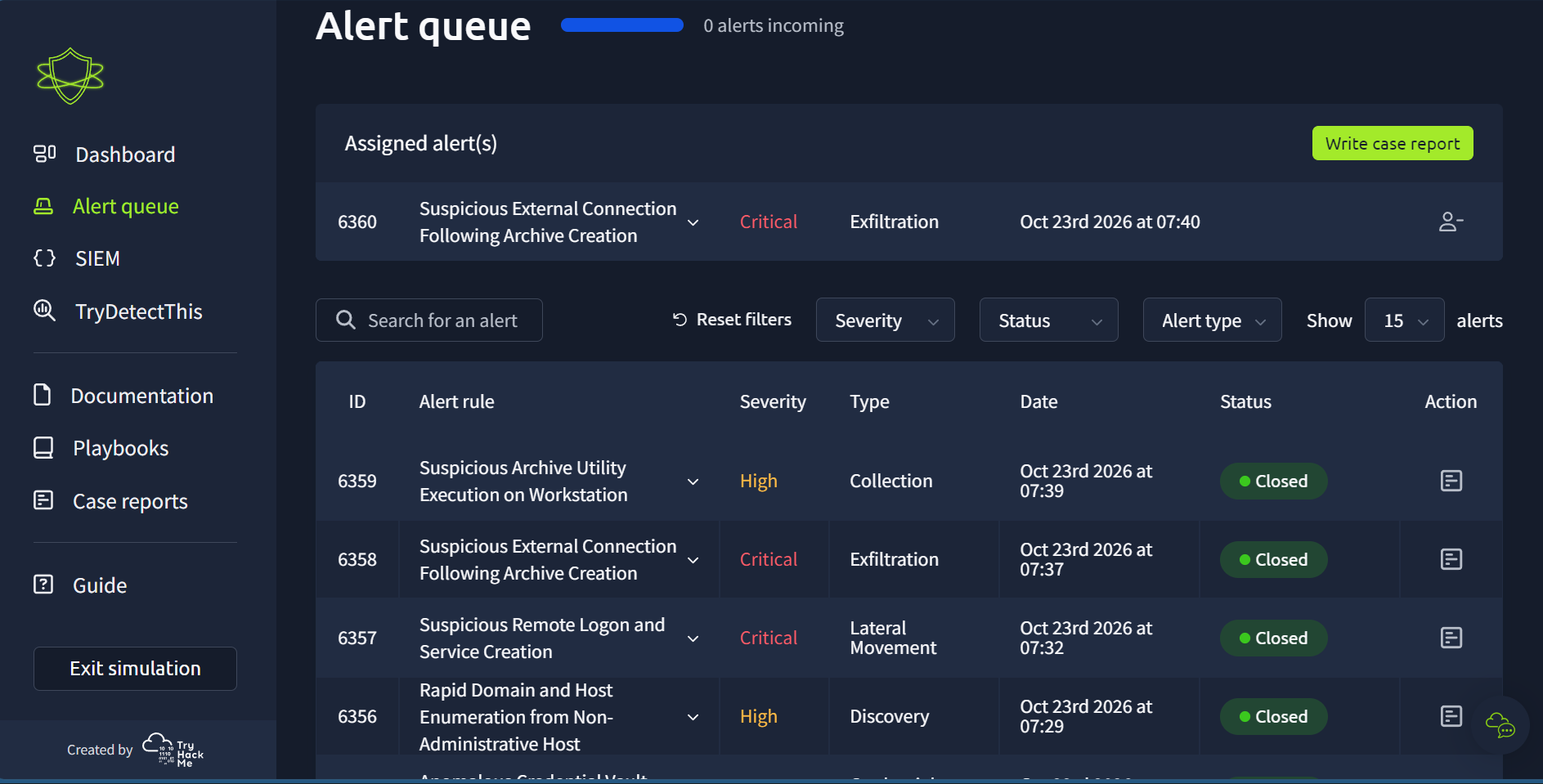Click the TryHackMe logo in the footer
1543x784 pixels.
click(x=173, y=749)
